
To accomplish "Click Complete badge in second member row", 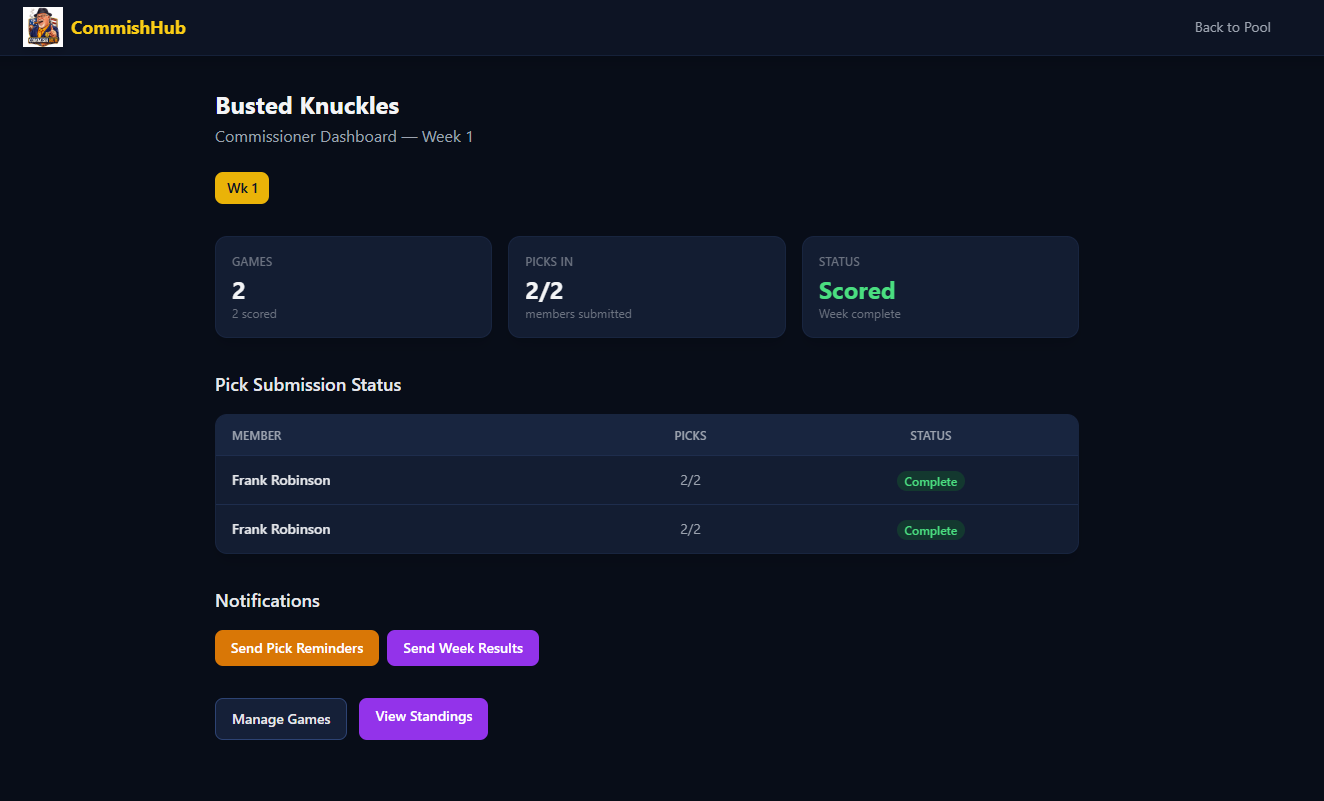I will coord(930,531).
